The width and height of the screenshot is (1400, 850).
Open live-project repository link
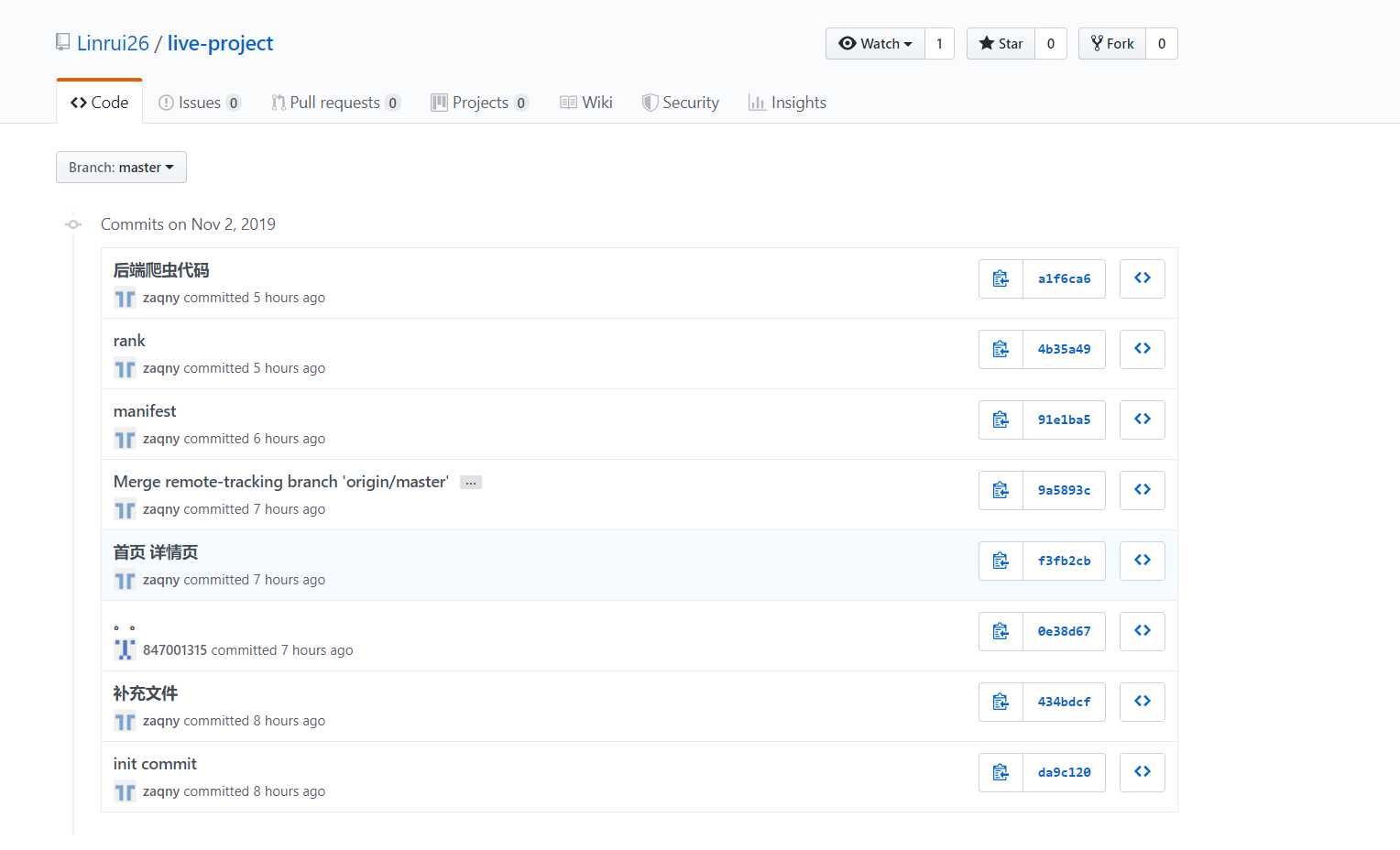[220, 43]
